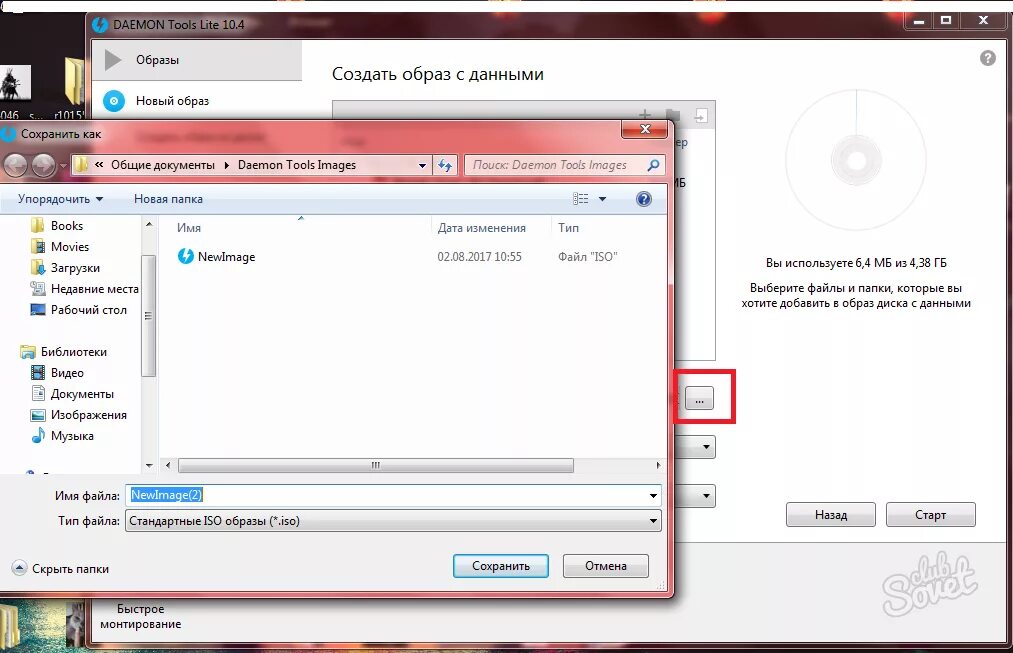Click horizontal scrollbar thumb in file list

375,465
